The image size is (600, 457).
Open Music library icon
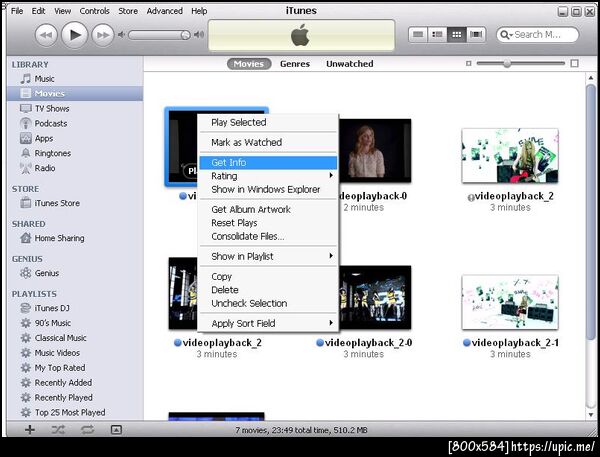pos(26,79)
